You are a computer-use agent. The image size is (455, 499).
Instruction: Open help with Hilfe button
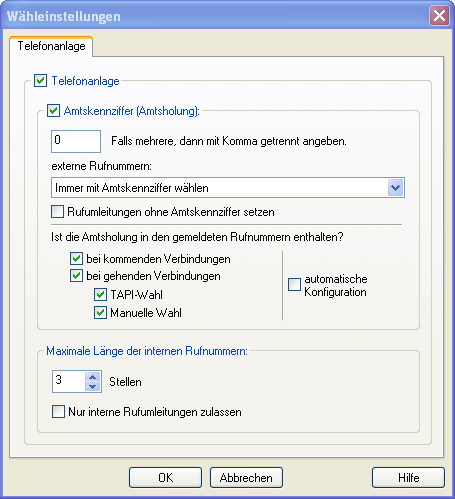408,478
